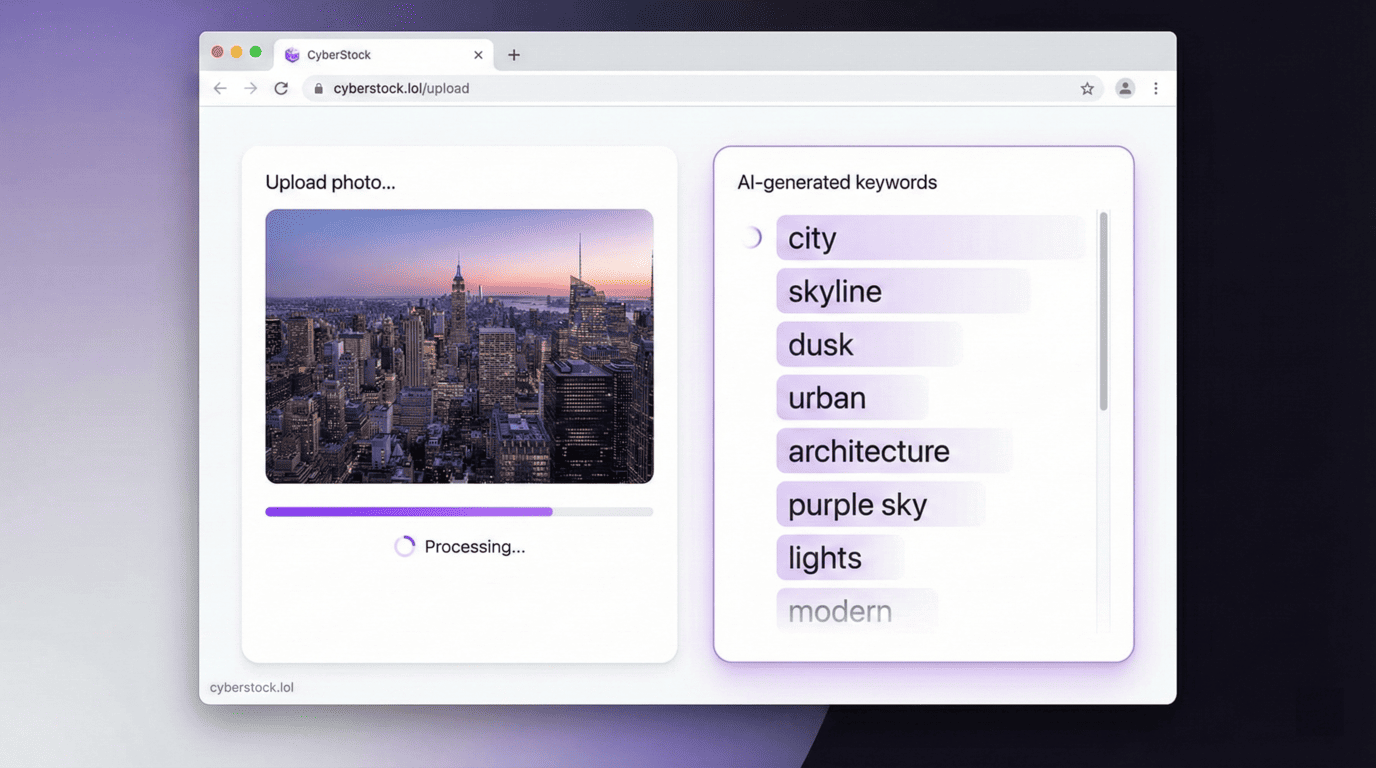Click the upload progress bar
This screenshot has height=768, width=1376.
tap(459, 511)
